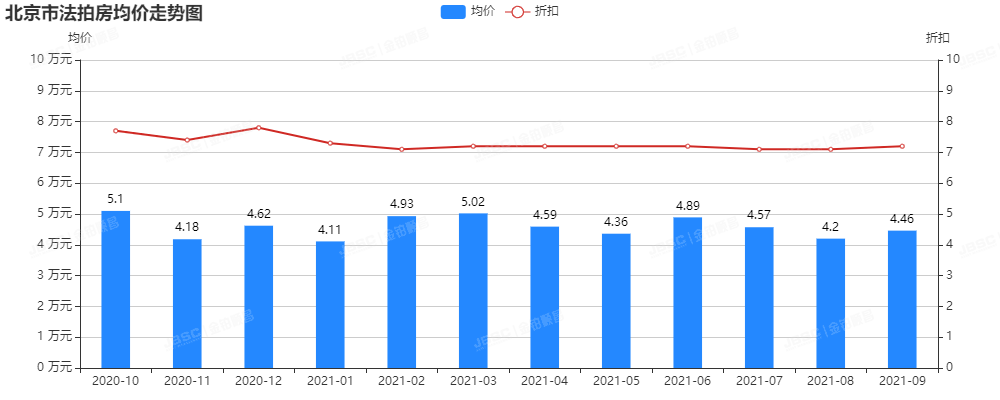Screen dimensions: 1000x400
Task: Click the bar value label 4.18
Action: tap(187, 227)
